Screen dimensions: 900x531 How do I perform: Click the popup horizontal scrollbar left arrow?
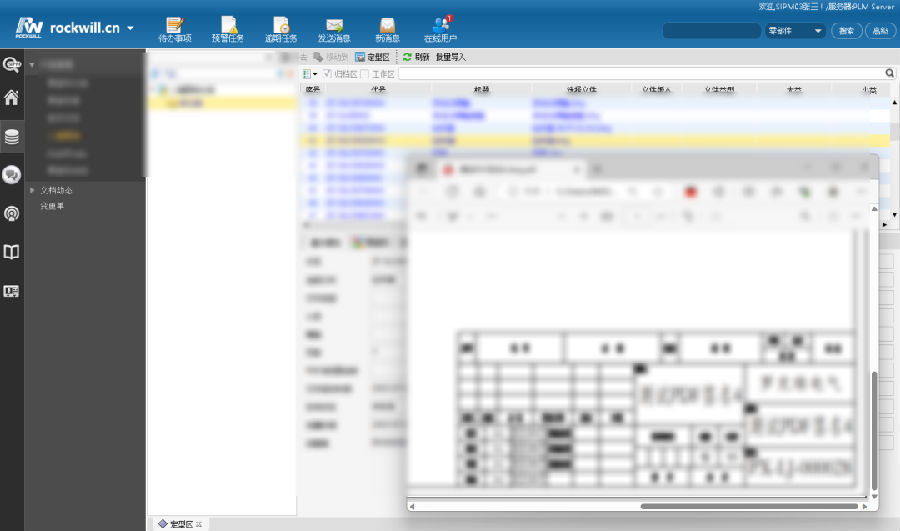[412, 506]
